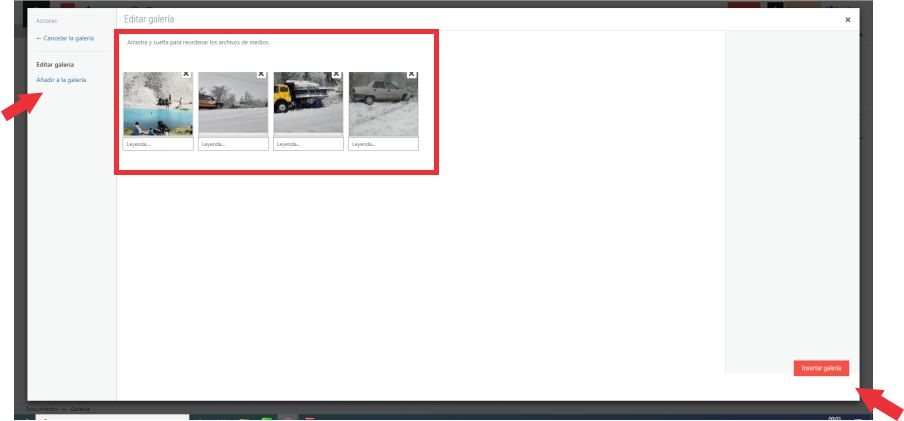Click Galería in the bottom breadcrumb

tap(79, 409)
